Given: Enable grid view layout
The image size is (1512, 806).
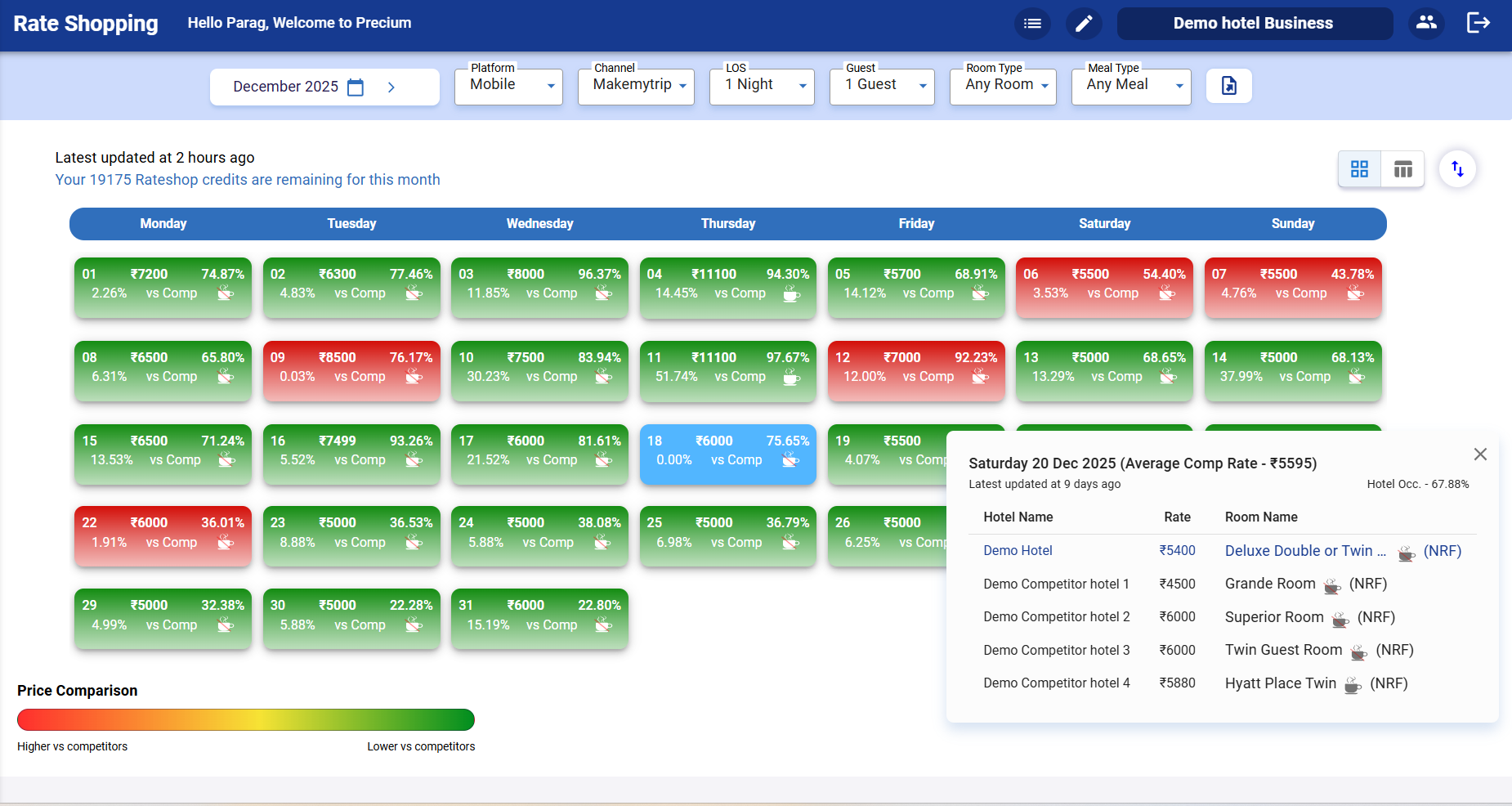Looking at the screenshot, I should click(1360, 168).
